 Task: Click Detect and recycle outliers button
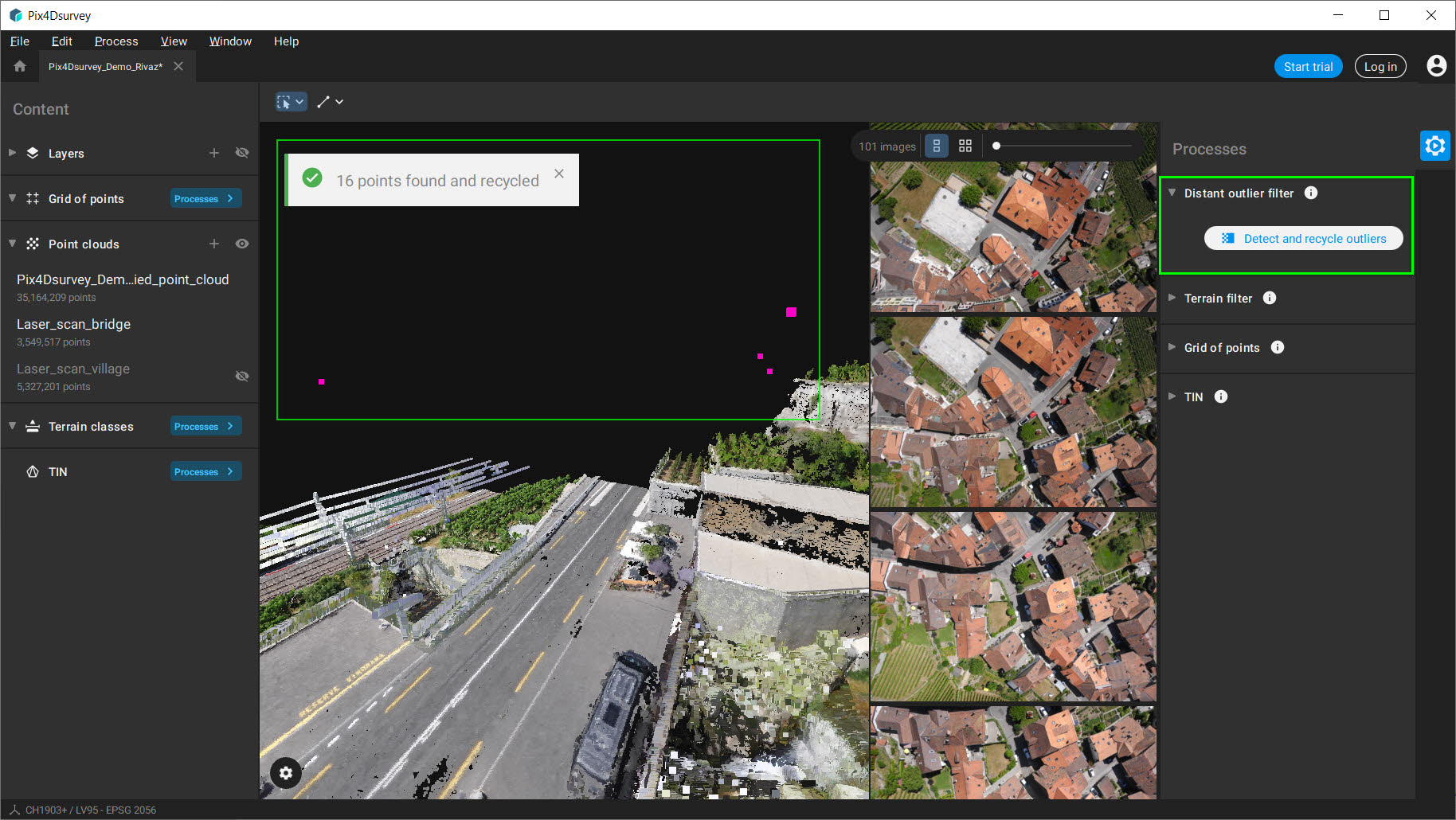pos(1304,238)
